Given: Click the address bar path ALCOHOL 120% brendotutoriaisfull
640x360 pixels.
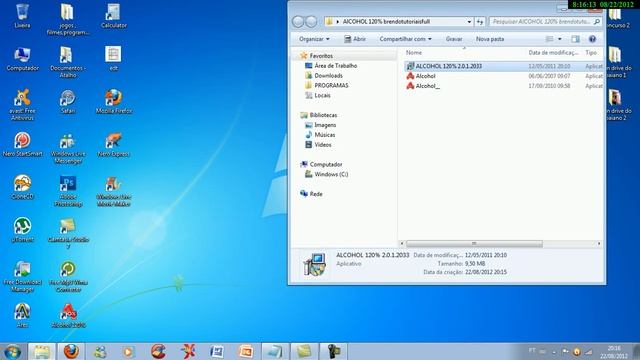Looking at the screenshot, I should point(386,22).
